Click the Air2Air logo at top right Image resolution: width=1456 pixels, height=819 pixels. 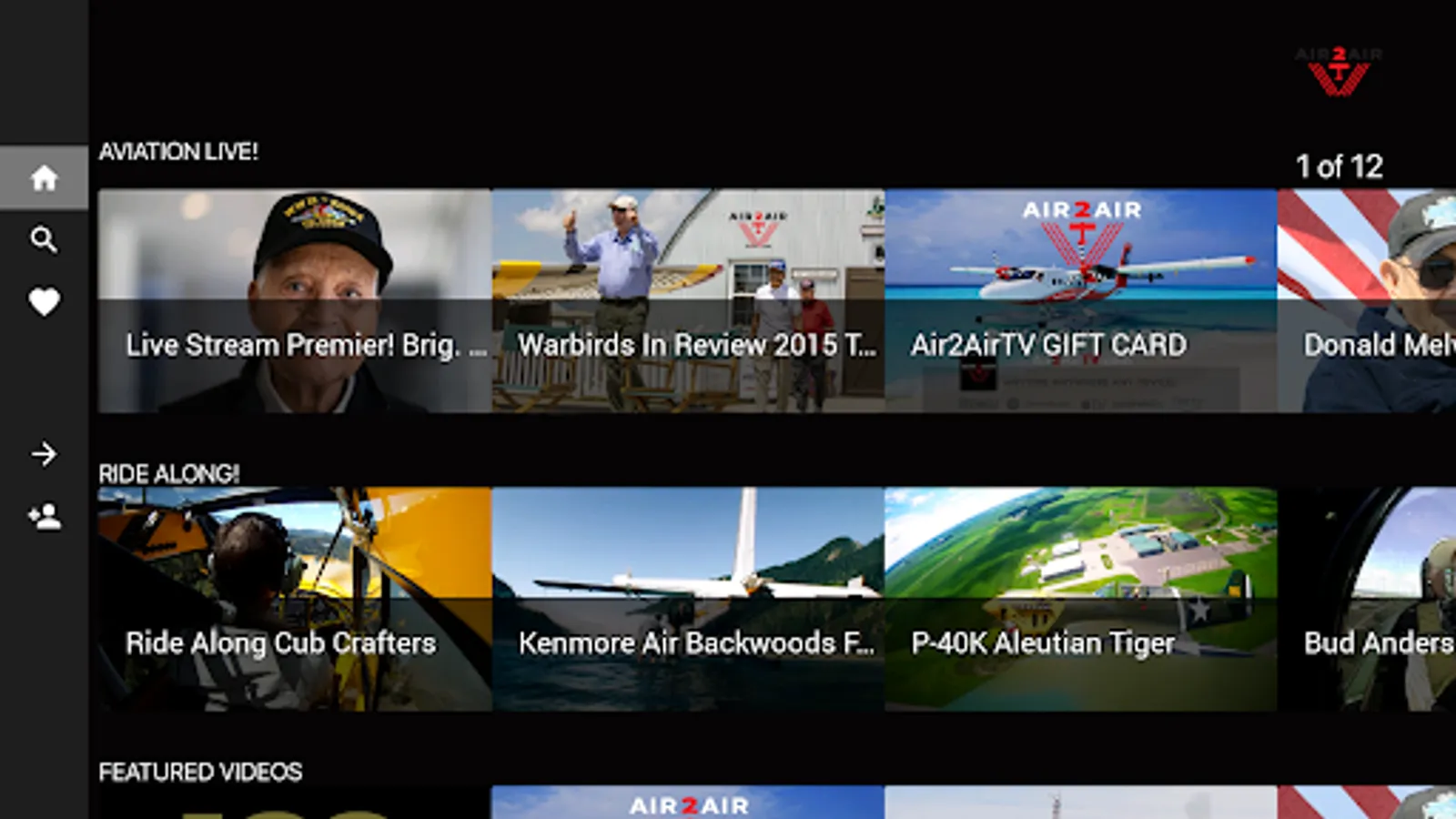[x=1339, y=71]
